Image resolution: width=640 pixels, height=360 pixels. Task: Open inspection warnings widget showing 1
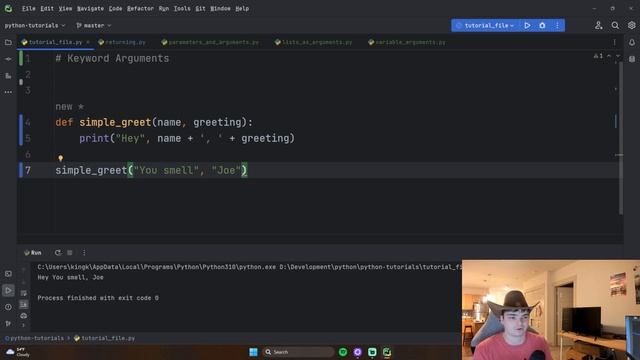pos(598,56)
